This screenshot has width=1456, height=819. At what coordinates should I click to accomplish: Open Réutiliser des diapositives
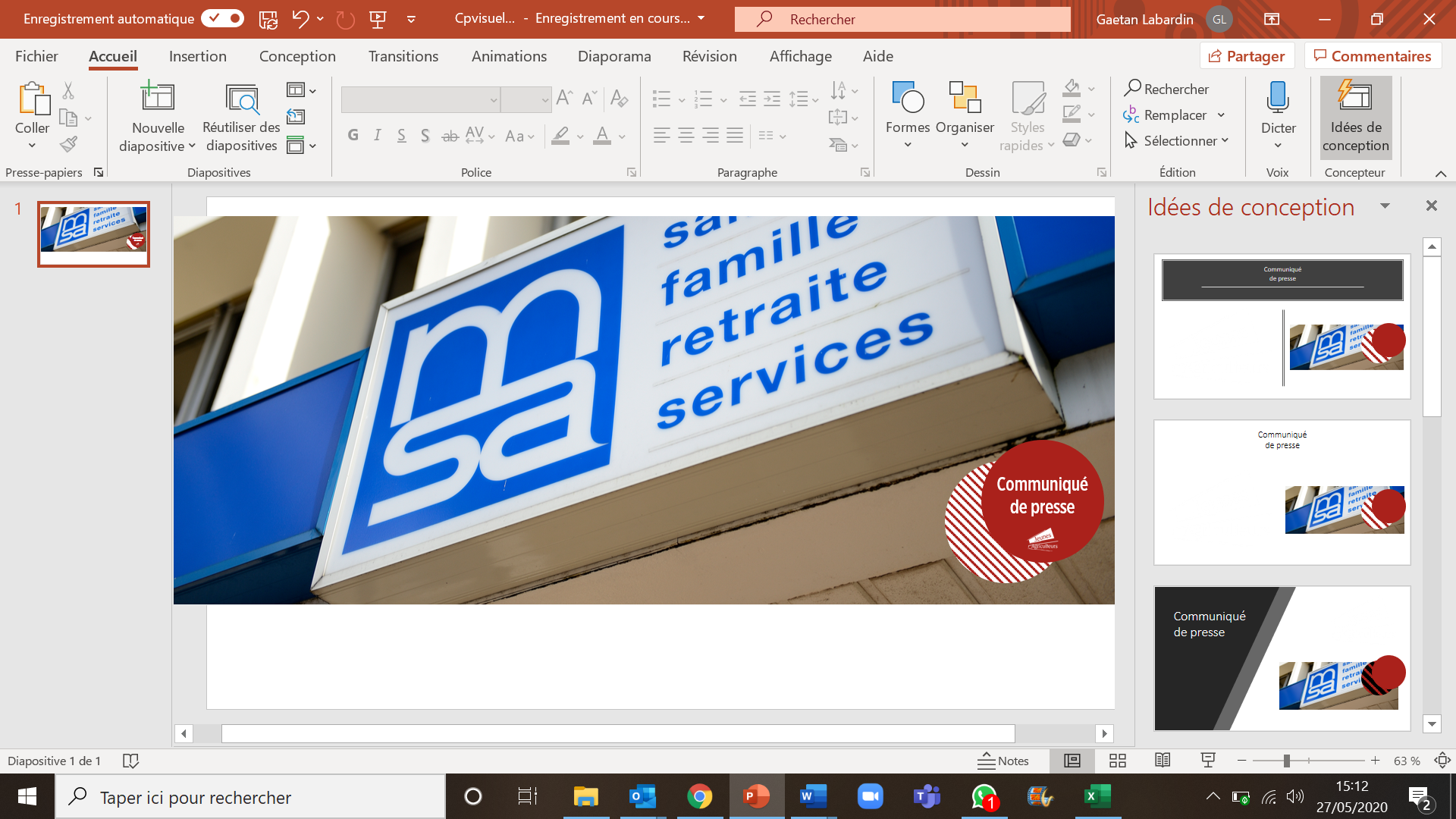(241, 118)
